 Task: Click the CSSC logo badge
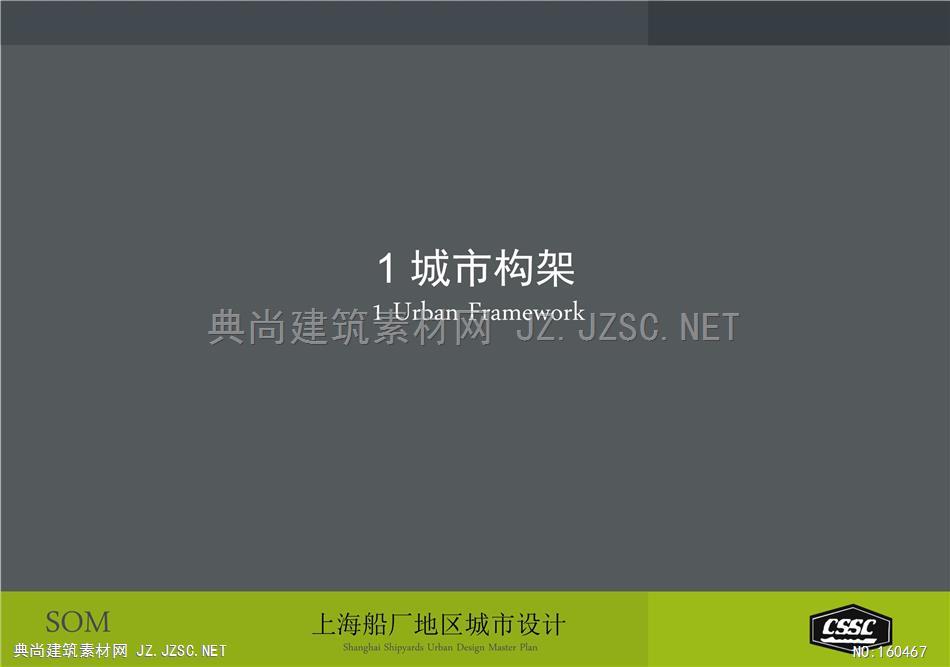coord(849,628)
